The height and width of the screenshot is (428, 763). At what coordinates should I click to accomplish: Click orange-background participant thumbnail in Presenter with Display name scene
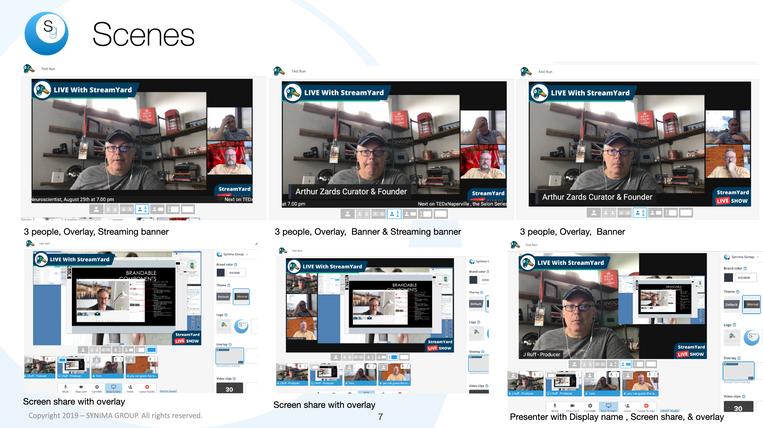(640, 383)
